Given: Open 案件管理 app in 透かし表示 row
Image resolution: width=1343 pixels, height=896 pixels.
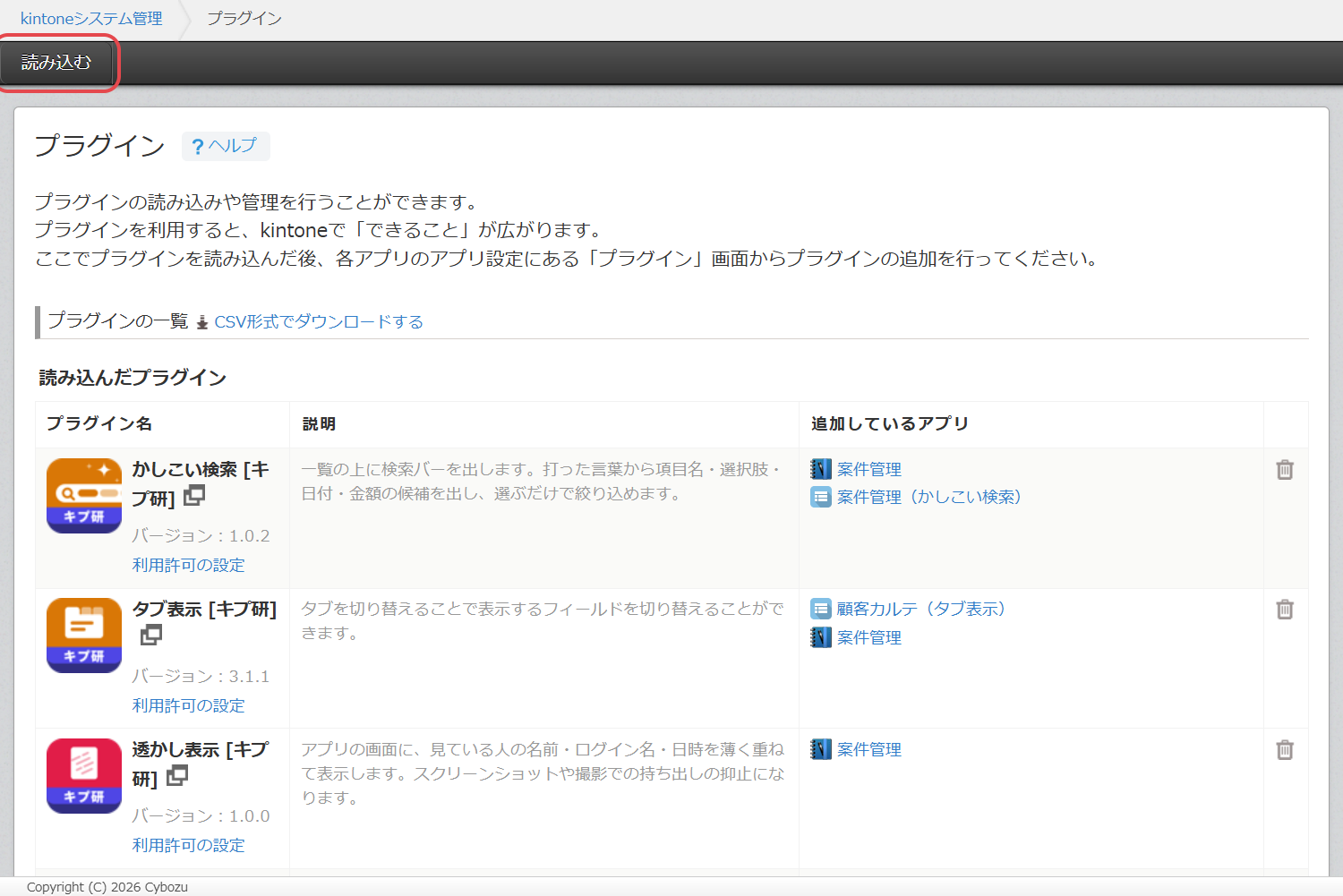Looking at the screenshot, I should (869, 749).
